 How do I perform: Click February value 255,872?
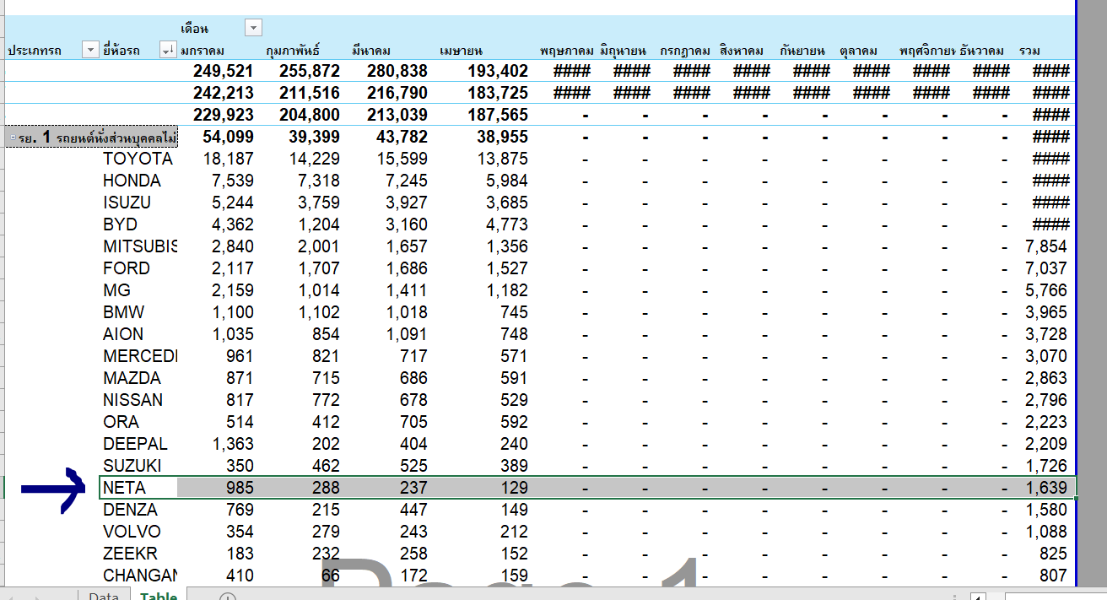click(309, 71)
